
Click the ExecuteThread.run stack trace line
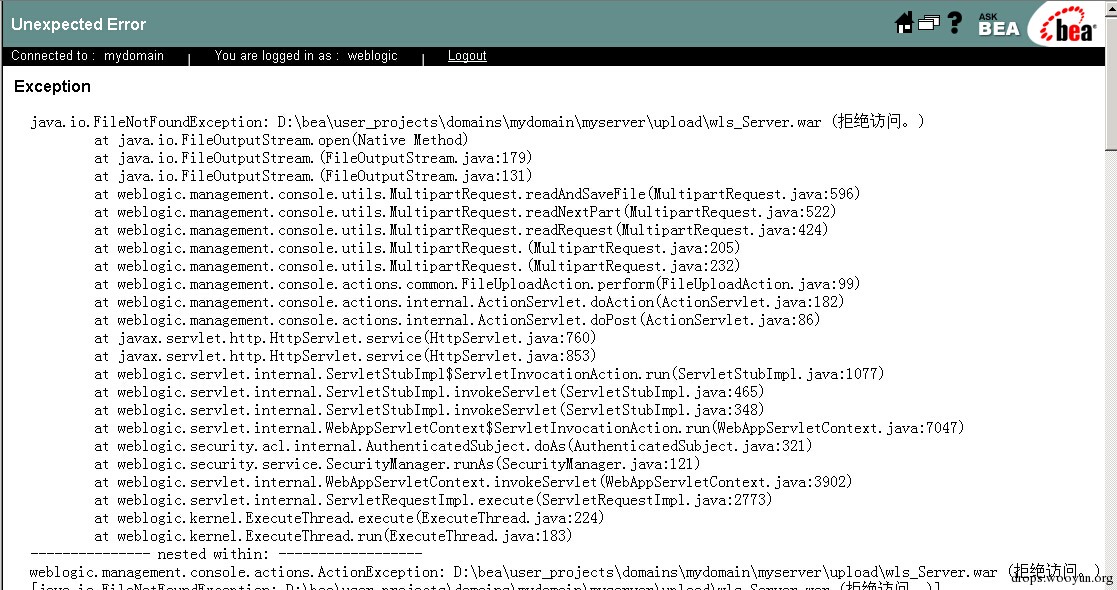pyautogui.click(x=333, y=536)
